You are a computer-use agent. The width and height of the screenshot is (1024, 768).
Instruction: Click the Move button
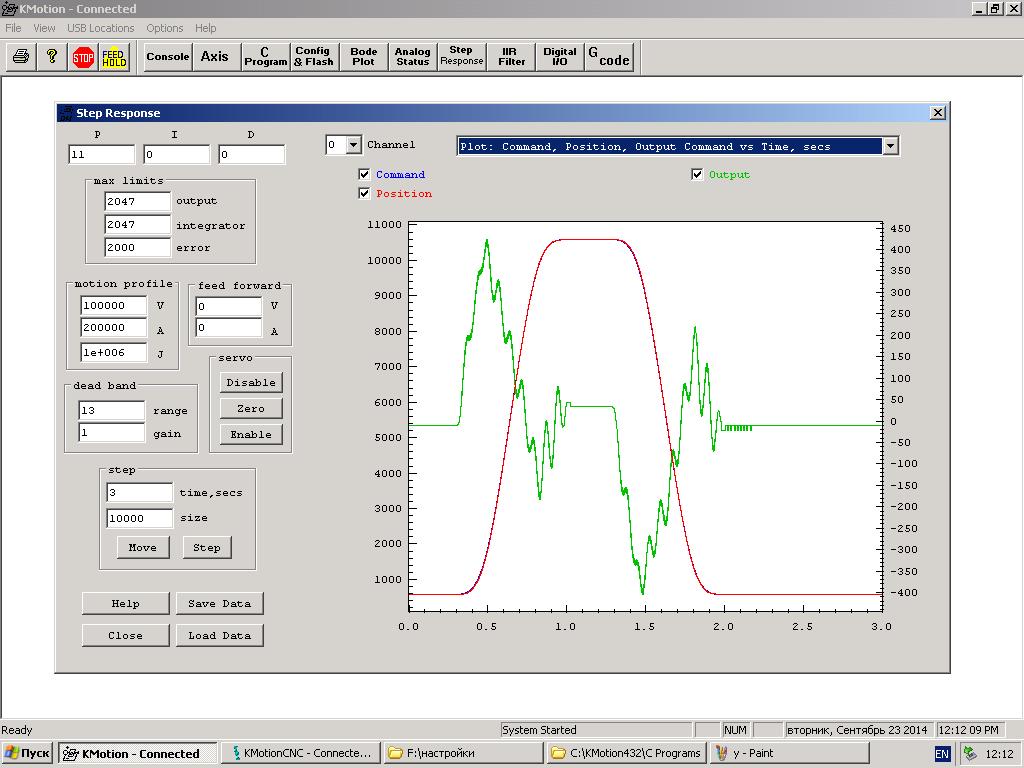click(x=142, y=548)
